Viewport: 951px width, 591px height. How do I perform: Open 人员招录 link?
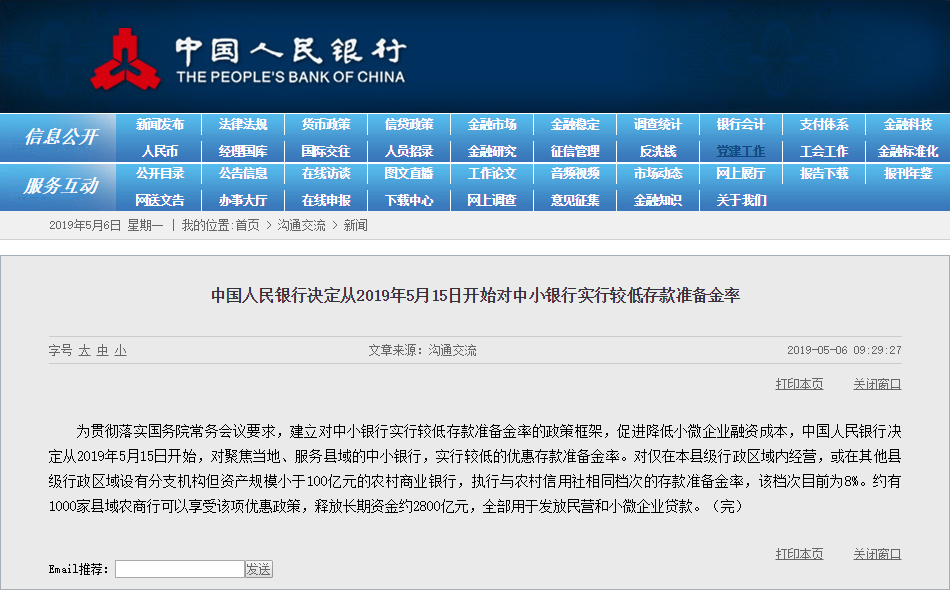click(x=409, y=151)
